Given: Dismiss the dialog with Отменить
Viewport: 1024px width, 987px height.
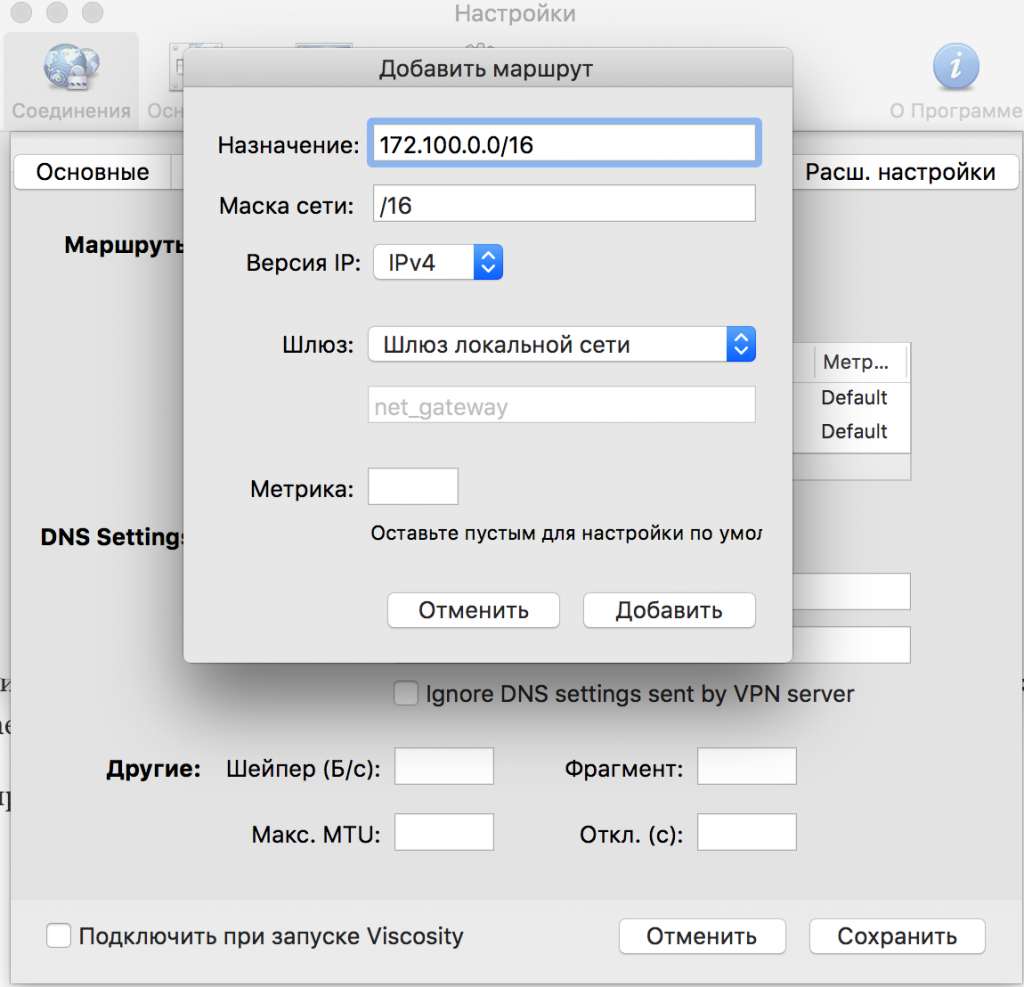Looking at the screenshot, I should pos(473,610).
